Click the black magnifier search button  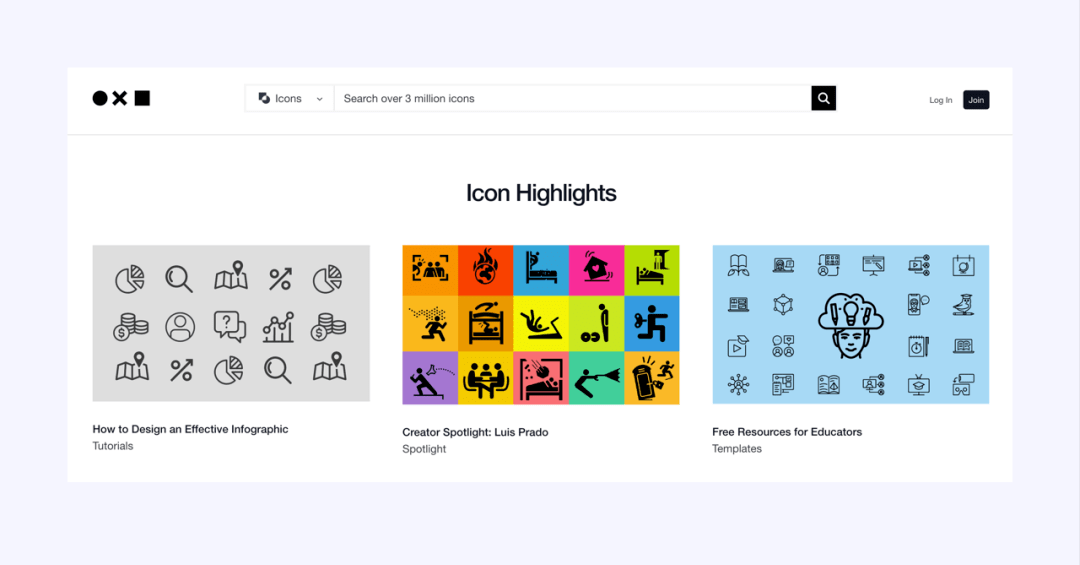823,99
